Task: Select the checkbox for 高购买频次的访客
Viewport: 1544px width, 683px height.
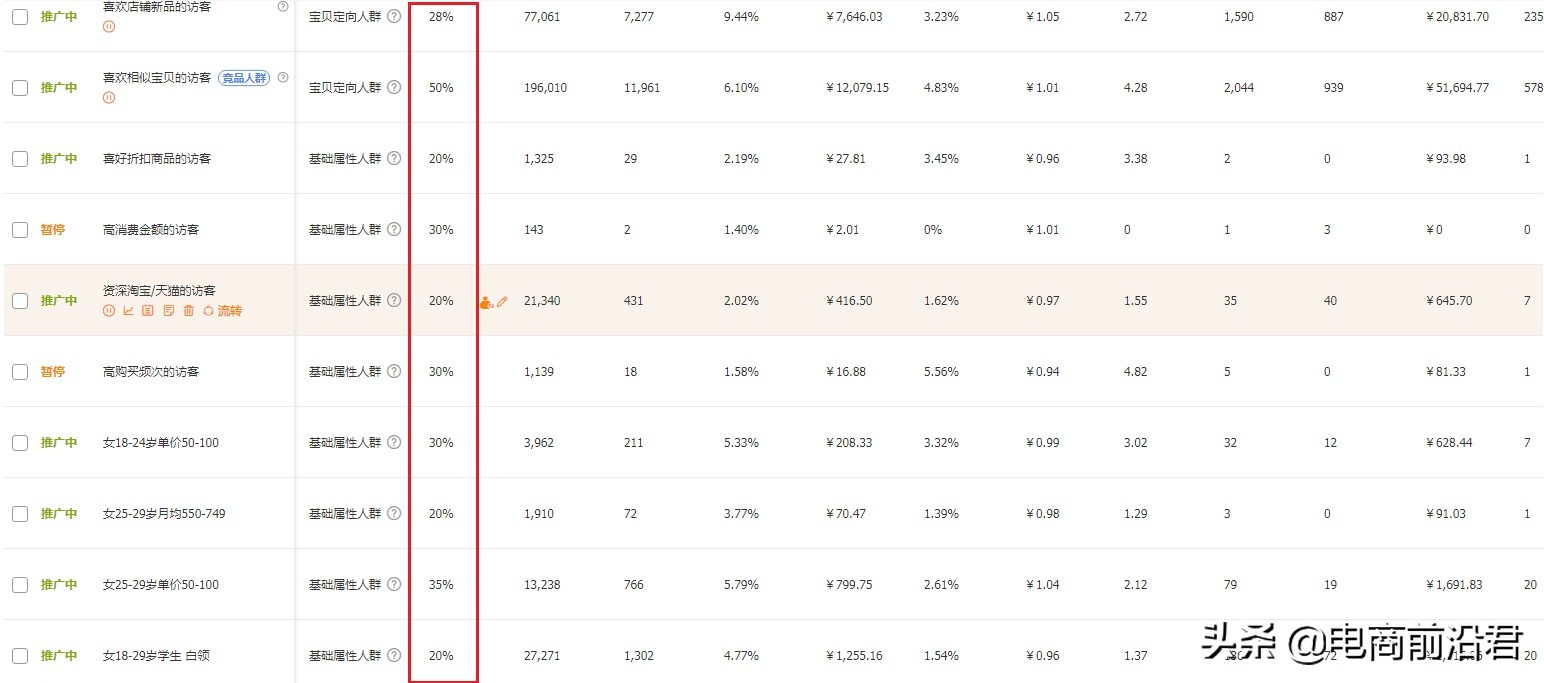Action: [x=20, y=372]
